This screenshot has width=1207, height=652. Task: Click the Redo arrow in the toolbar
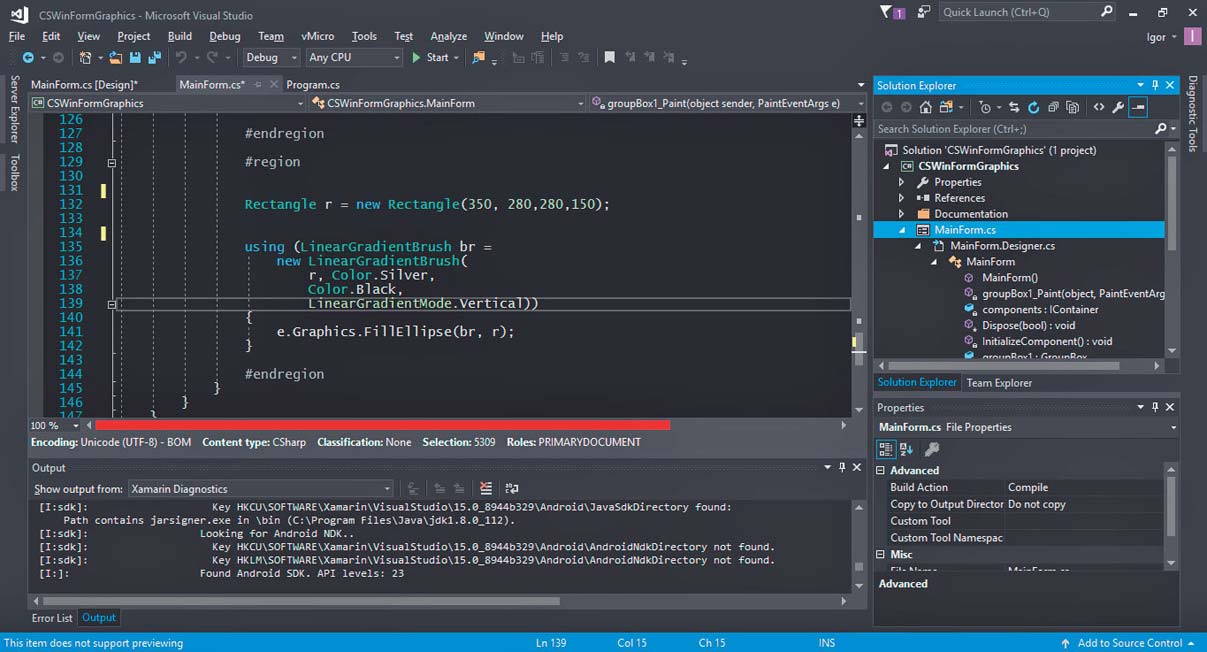pyautogui.click(x=212, y=58)
